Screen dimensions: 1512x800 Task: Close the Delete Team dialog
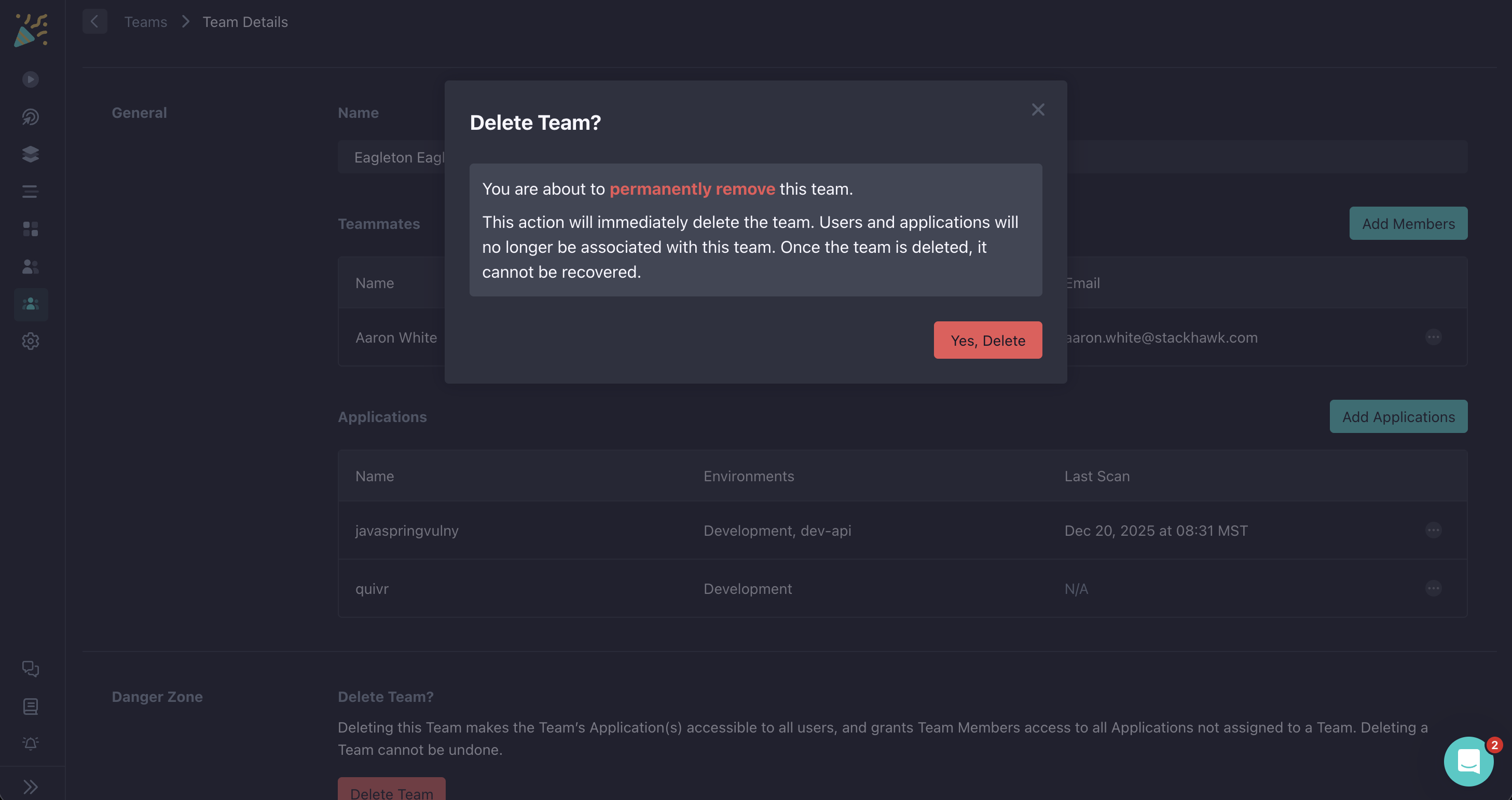pyautogui.click(x=1038, y=110)
